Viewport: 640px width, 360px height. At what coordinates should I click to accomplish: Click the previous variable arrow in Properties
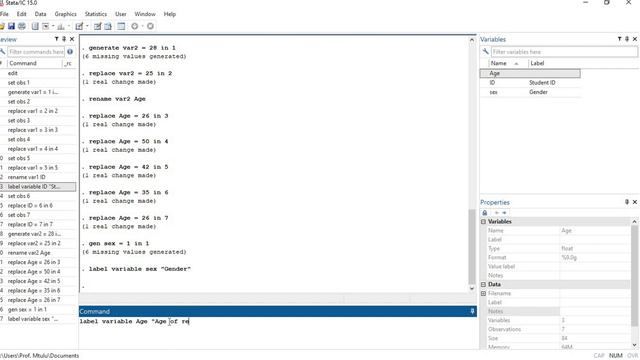pyautogui.click(x=497, y=213)
